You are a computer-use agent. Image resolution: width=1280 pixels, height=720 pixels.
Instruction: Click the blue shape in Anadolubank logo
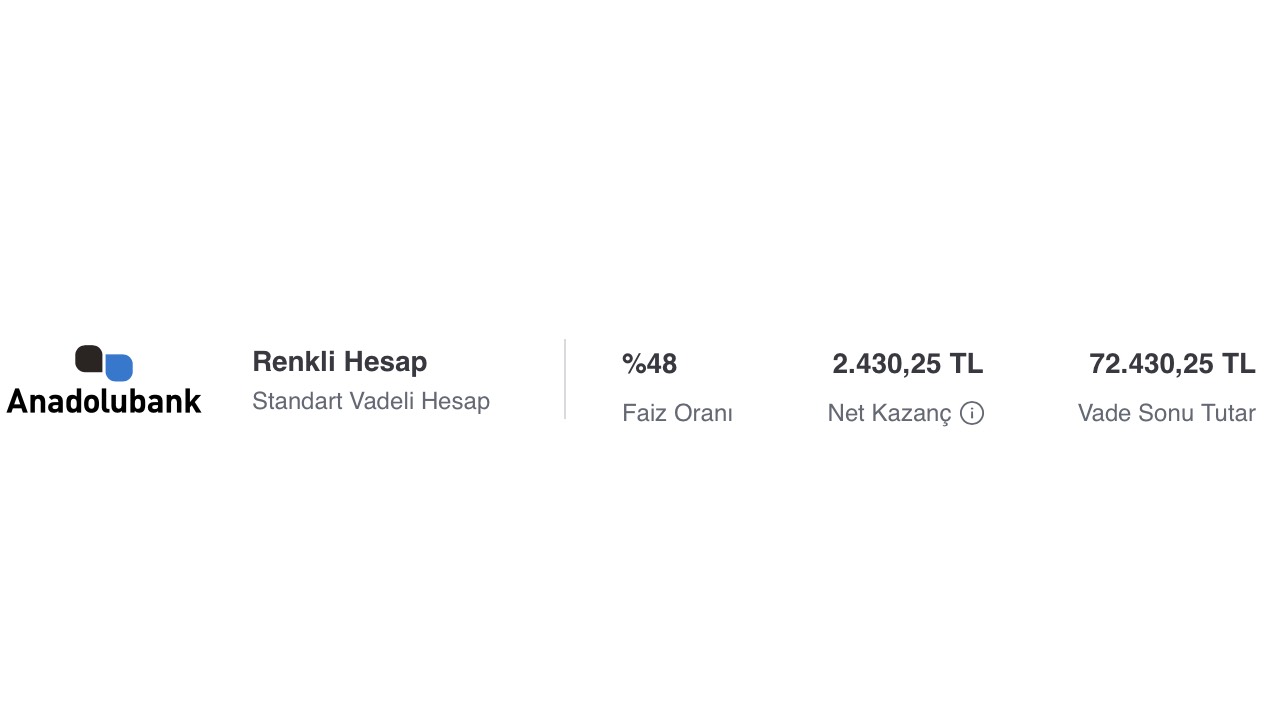(120, 368)
